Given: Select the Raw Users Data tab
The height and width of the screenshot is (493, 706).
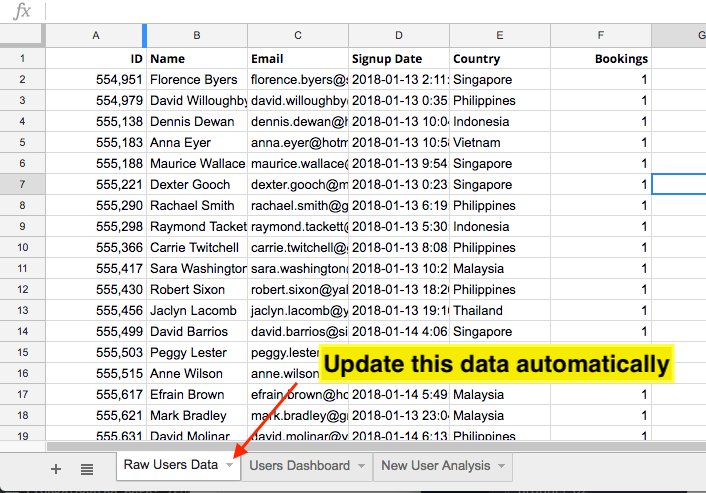Looking at the screenshot, I should click(170, 465).
